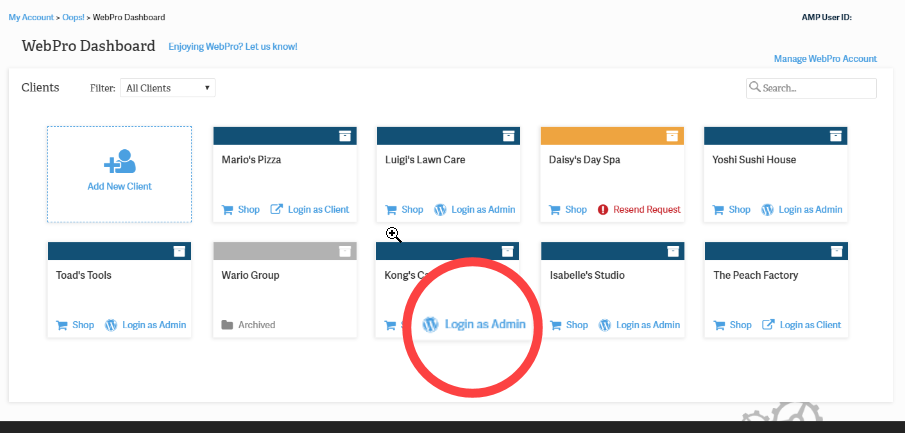Click the Oops! breadcrumb link

coord(73,17)
